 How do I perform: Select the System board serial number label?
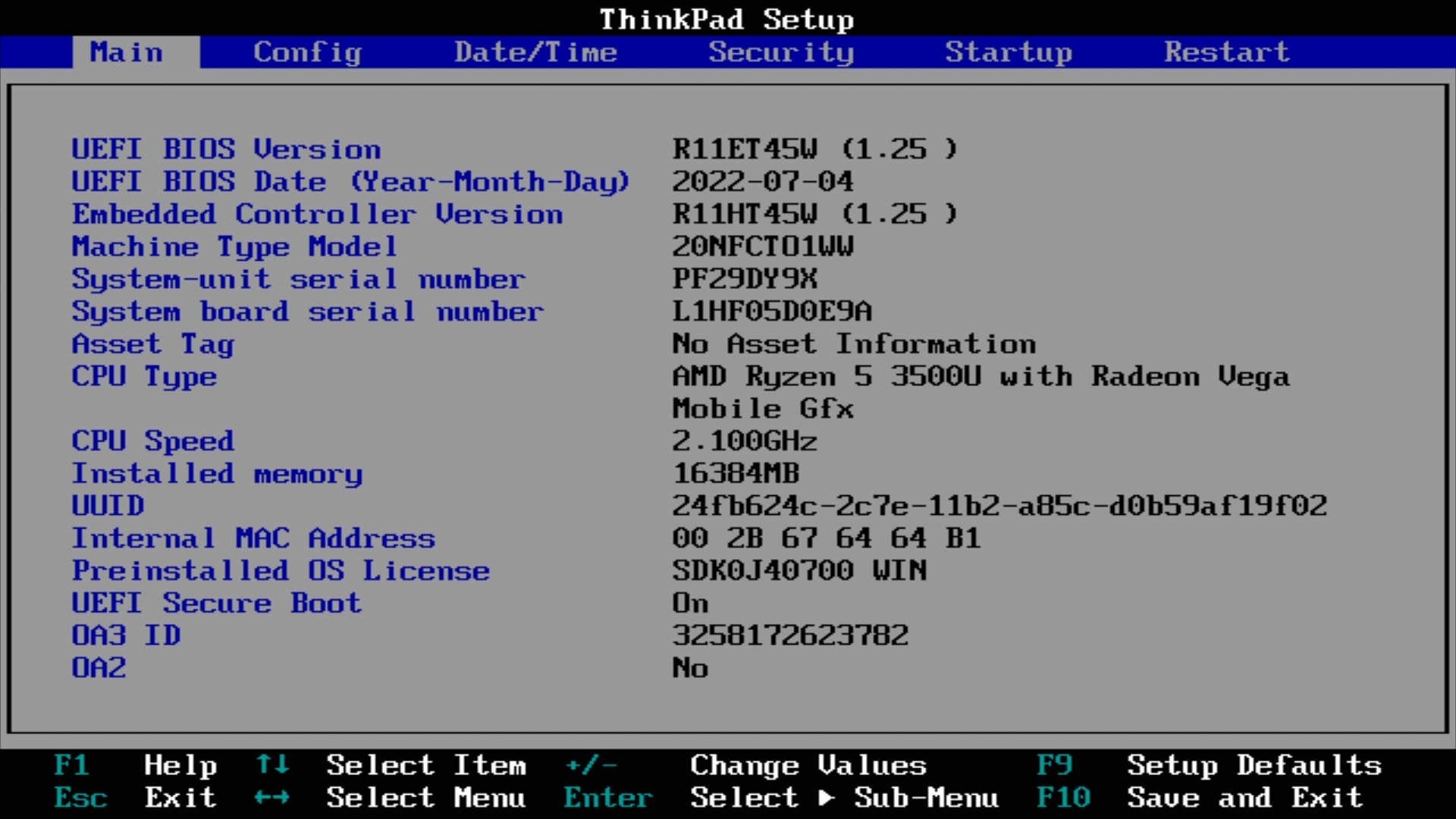tap(307, 312)
